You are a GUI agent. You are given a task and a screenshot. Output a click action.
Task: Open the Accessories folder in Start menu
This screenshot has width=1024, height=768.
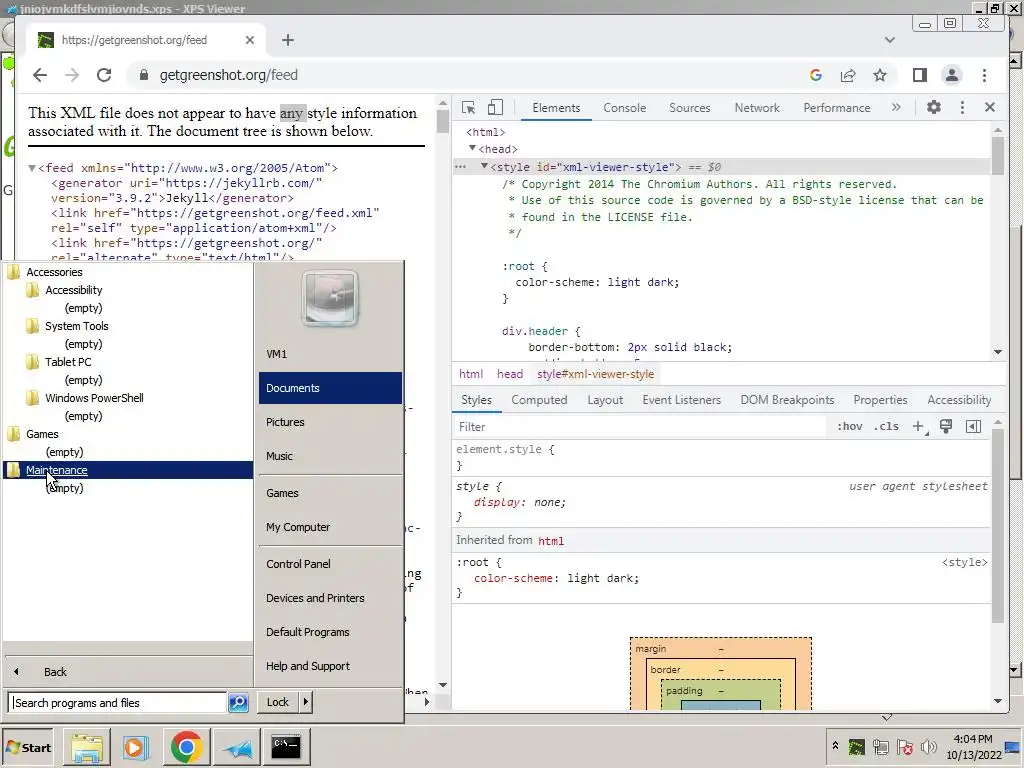click(x=54, y=272)
